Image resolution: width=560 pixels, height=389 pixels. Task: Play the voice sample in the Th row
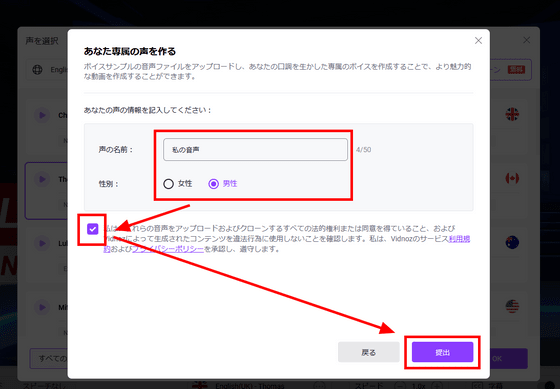pyautogui.click(x=42, y=179)
